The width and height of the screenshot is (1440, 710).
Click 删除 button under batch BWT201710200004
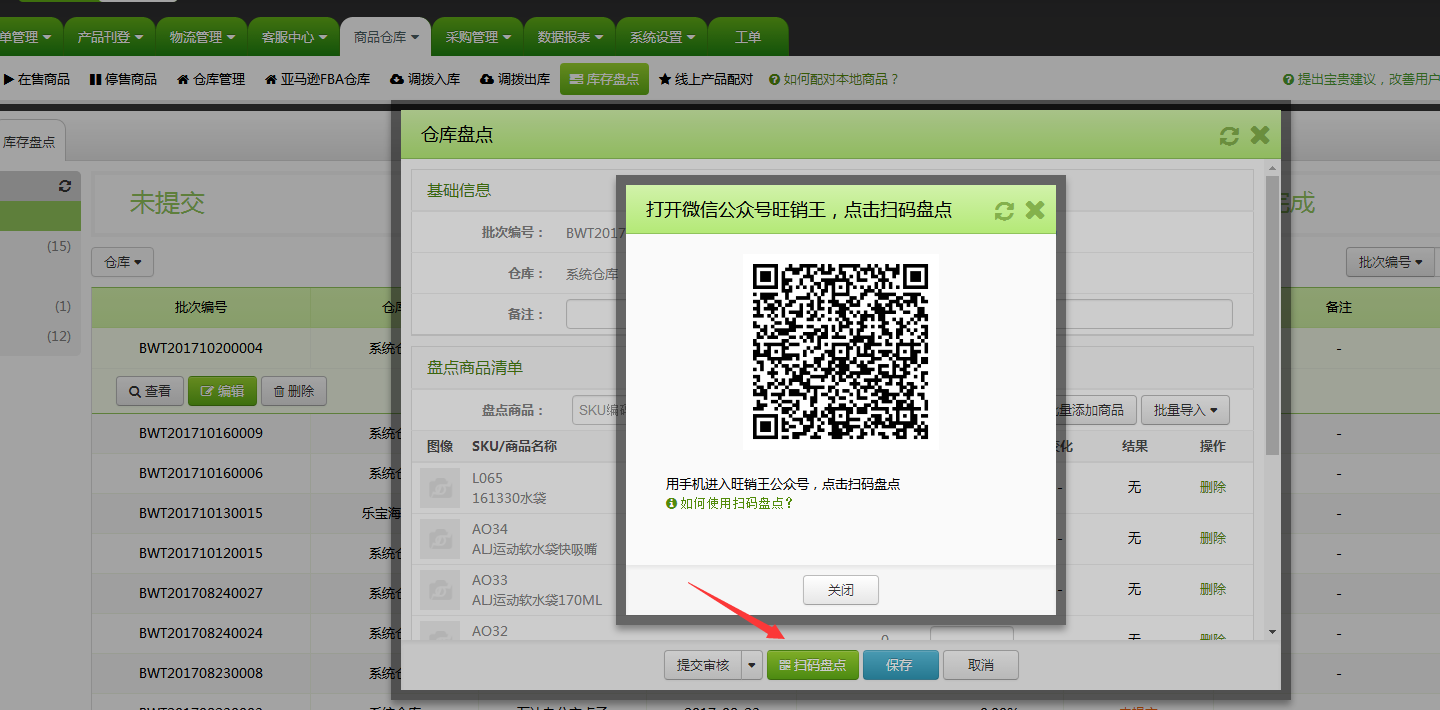294,391
